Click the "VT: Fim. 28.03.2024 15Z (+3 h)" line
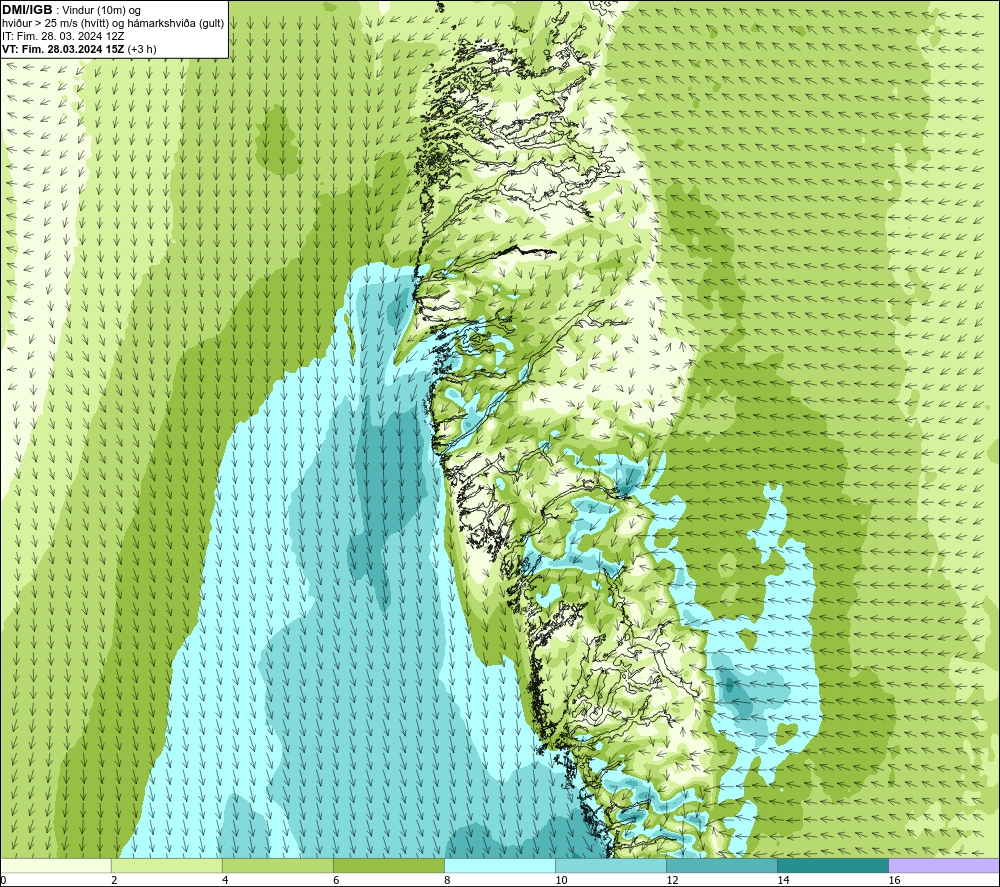 point(79,49)
